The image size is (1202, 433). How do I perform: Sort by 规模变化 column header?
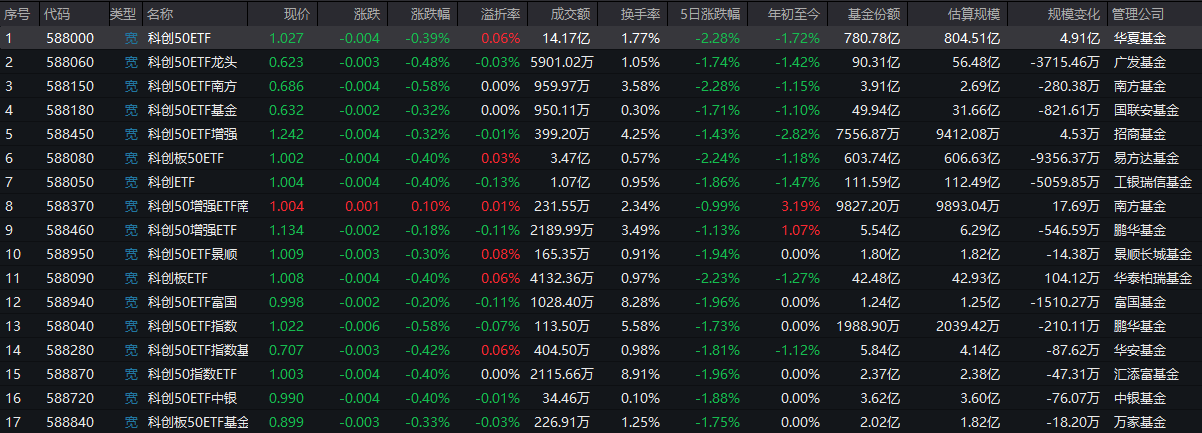1073,15
